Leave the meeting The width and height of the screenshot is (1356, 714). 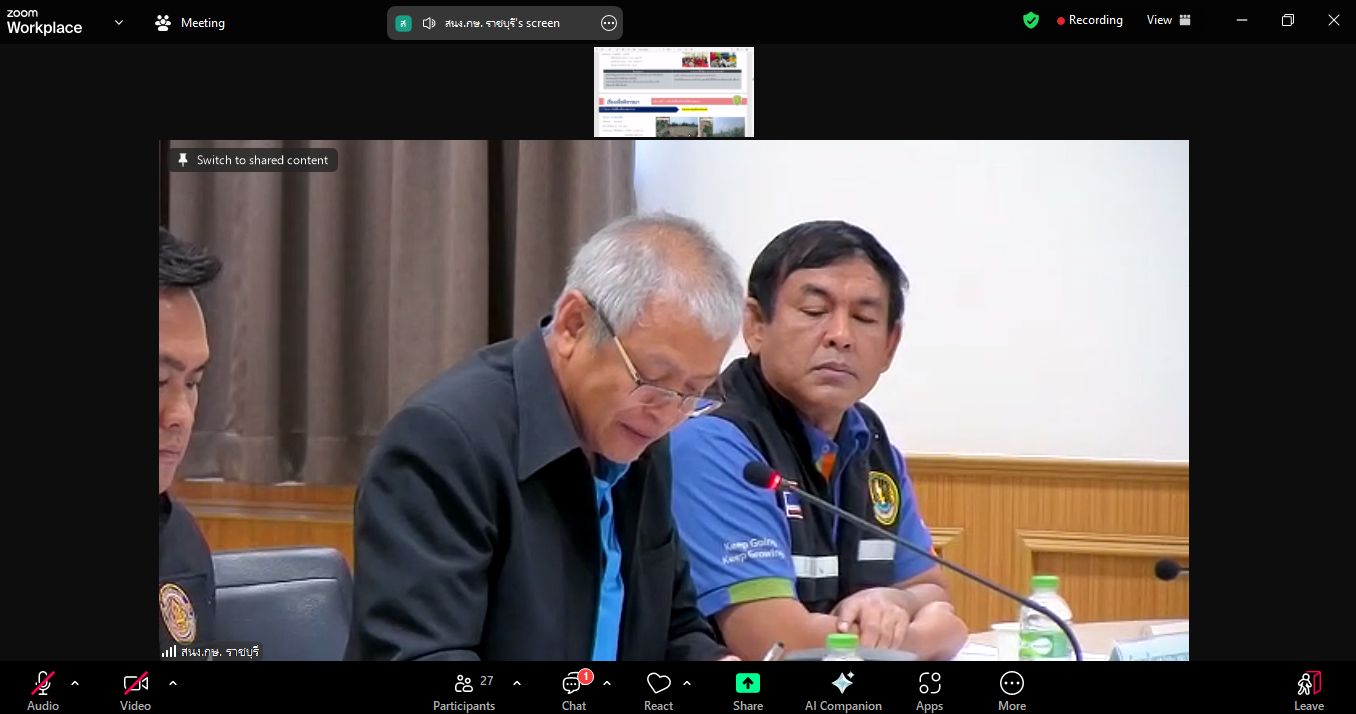[x=1308, y=689]
